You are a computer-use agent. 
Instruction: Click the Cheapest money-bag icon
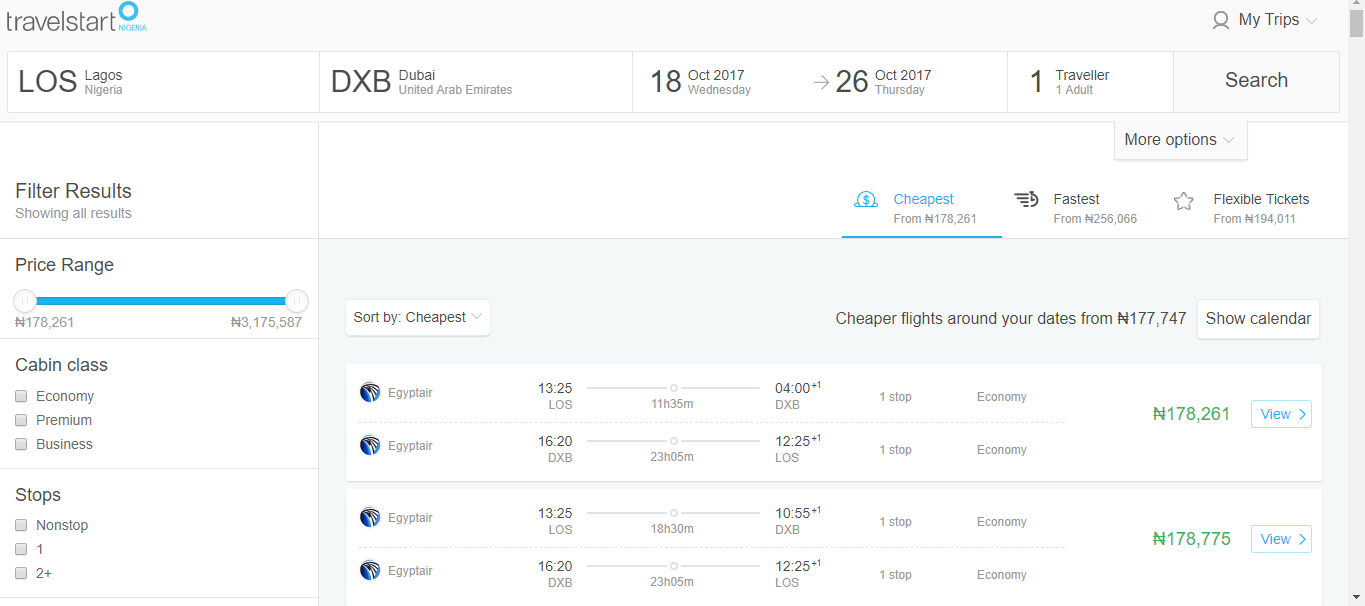pos(866,200)
